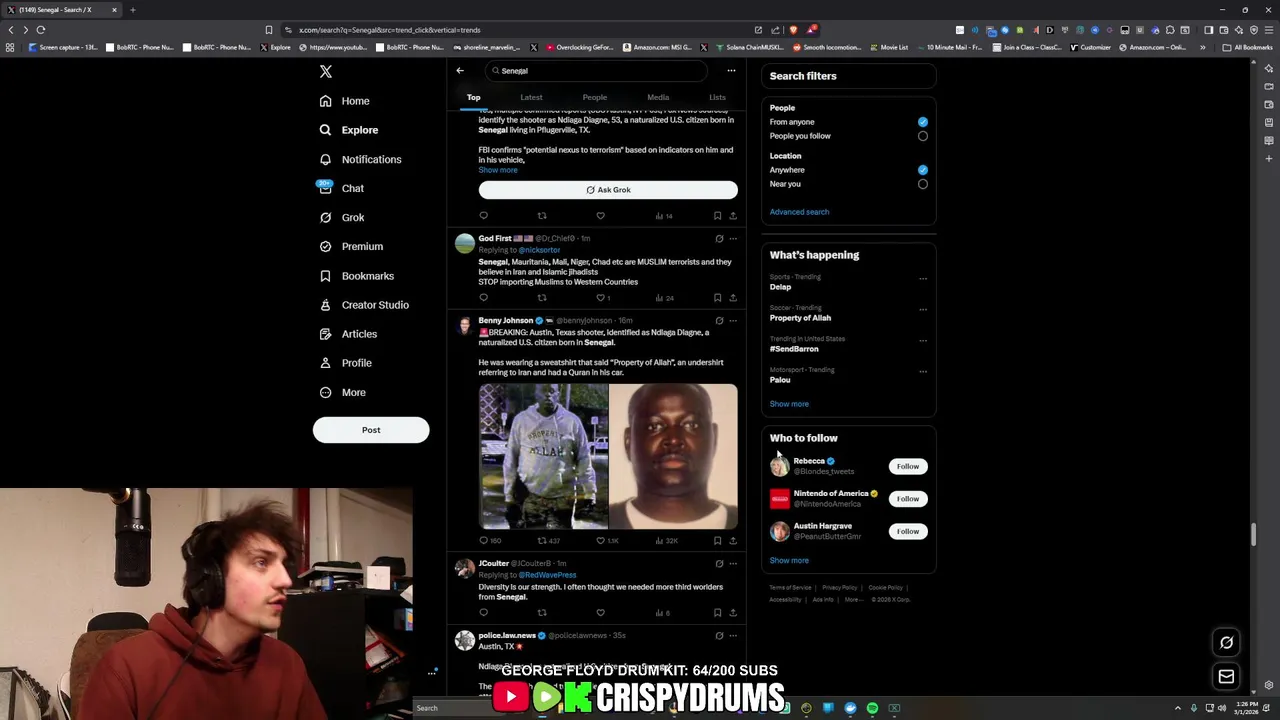Select Near you location radio option
This screenshot has height=720, width=1280.
[923, 184]
